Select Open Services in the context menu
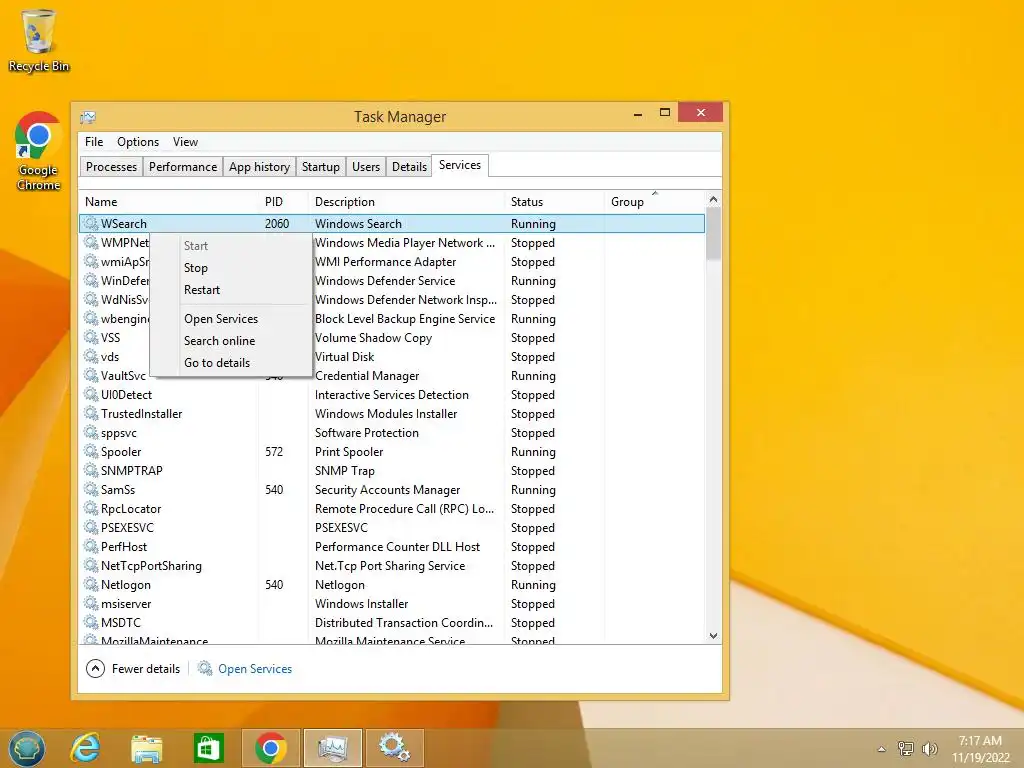Viewport: 1024px width, 768px height. [231, 319]
